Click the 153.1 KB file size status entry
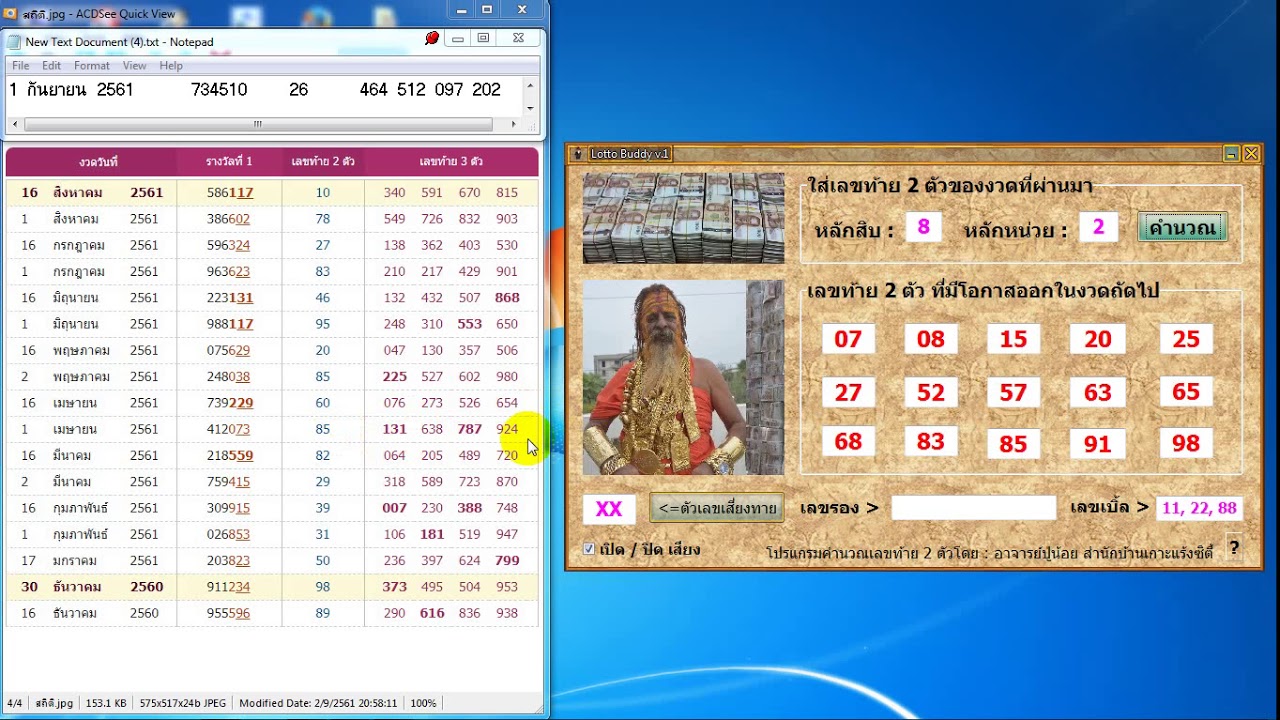The width and height of the screenshot is (1280, 720). pyautogui.click(x=106, y=703)
